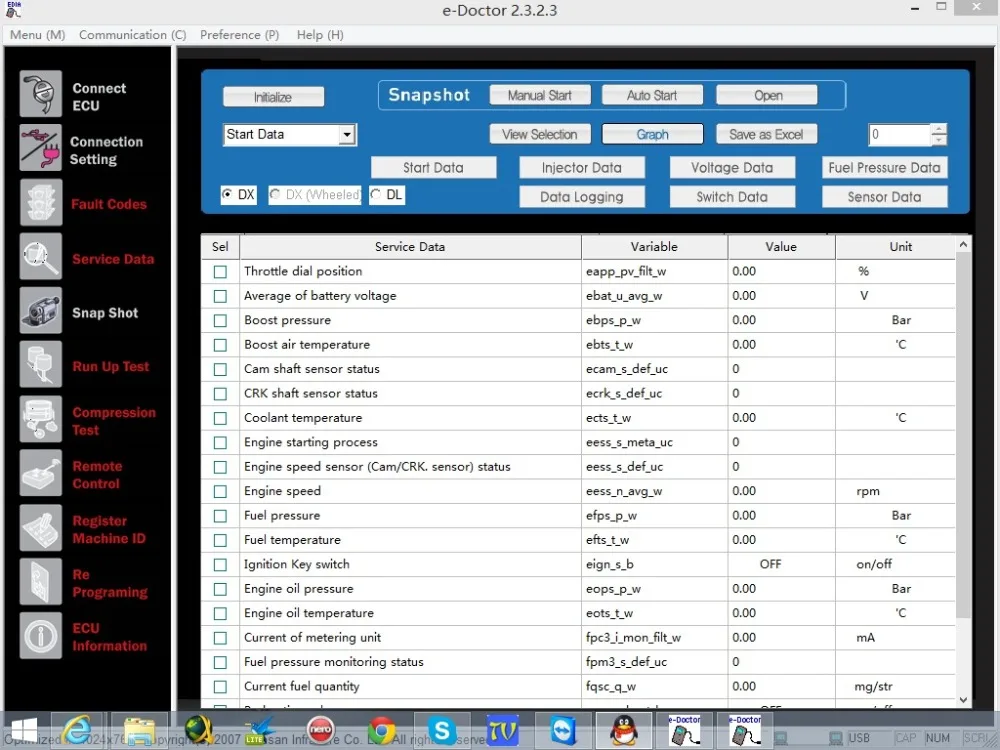Select the DX radio button

[227, 194]
